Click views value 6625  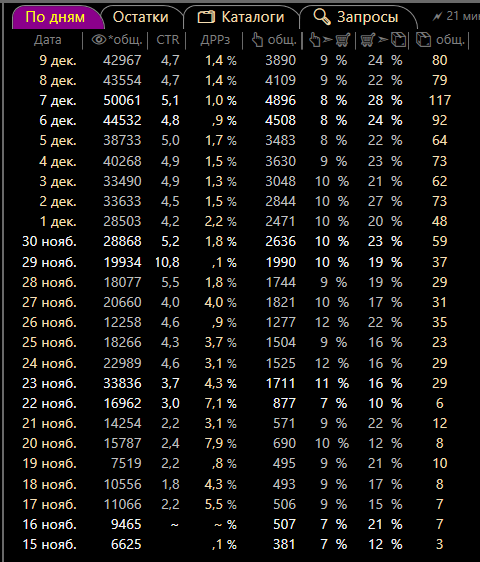pos(126,545)
